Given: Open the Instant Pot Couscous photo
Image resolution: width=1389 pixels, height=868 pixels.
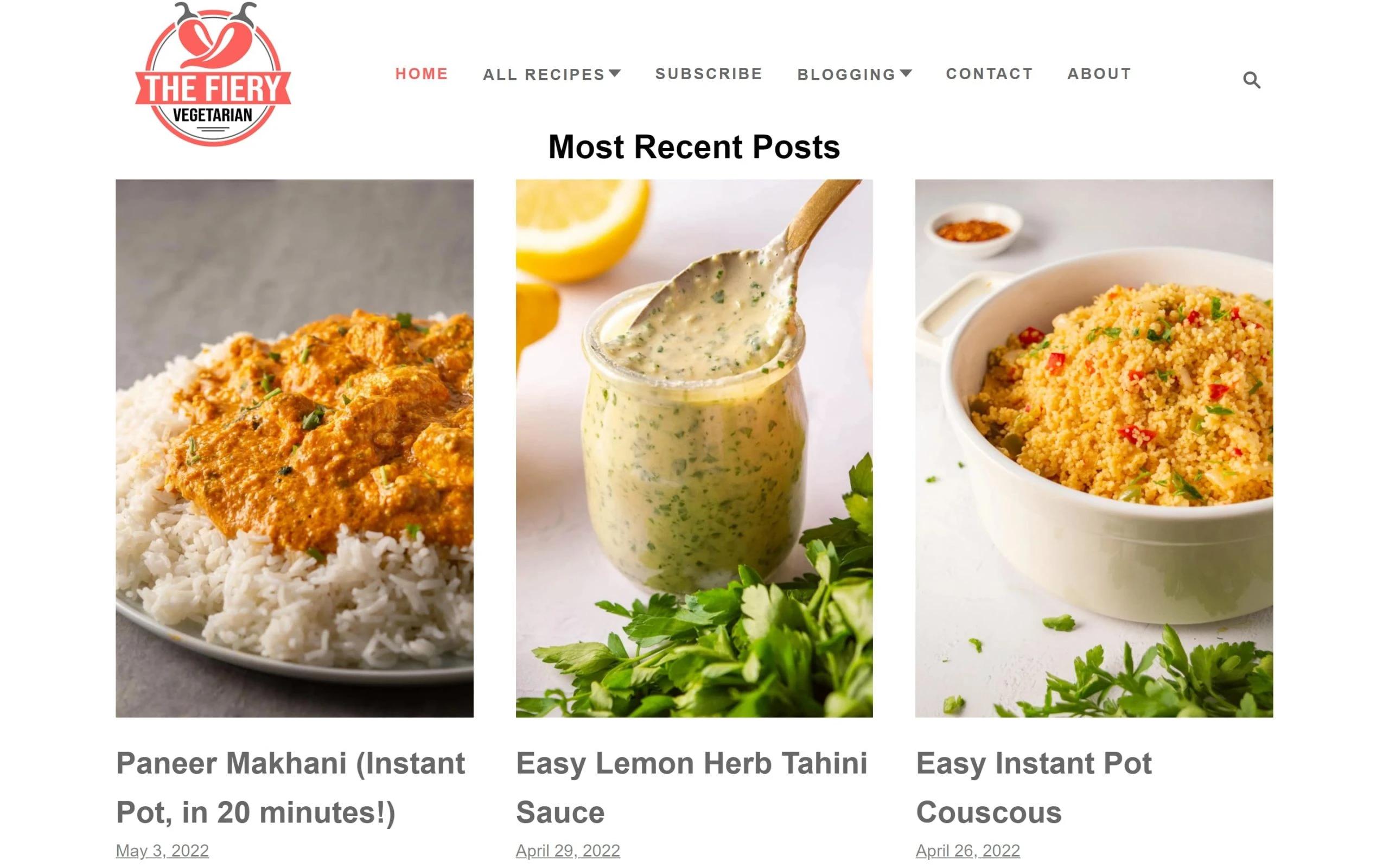Looking at the screenshot, I should 1094,448.
